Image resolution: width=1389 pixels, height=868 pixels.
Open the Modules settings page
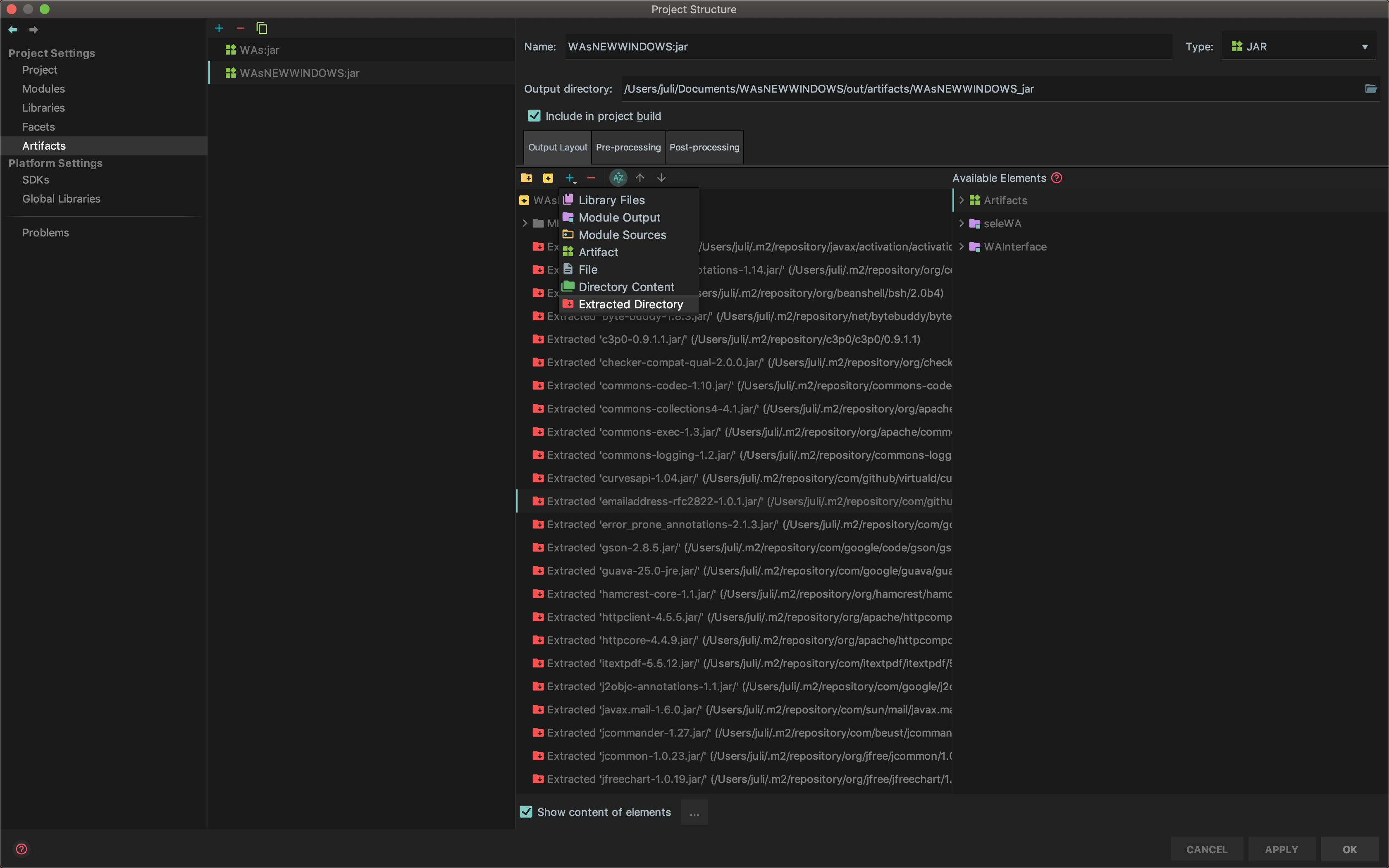103,89
